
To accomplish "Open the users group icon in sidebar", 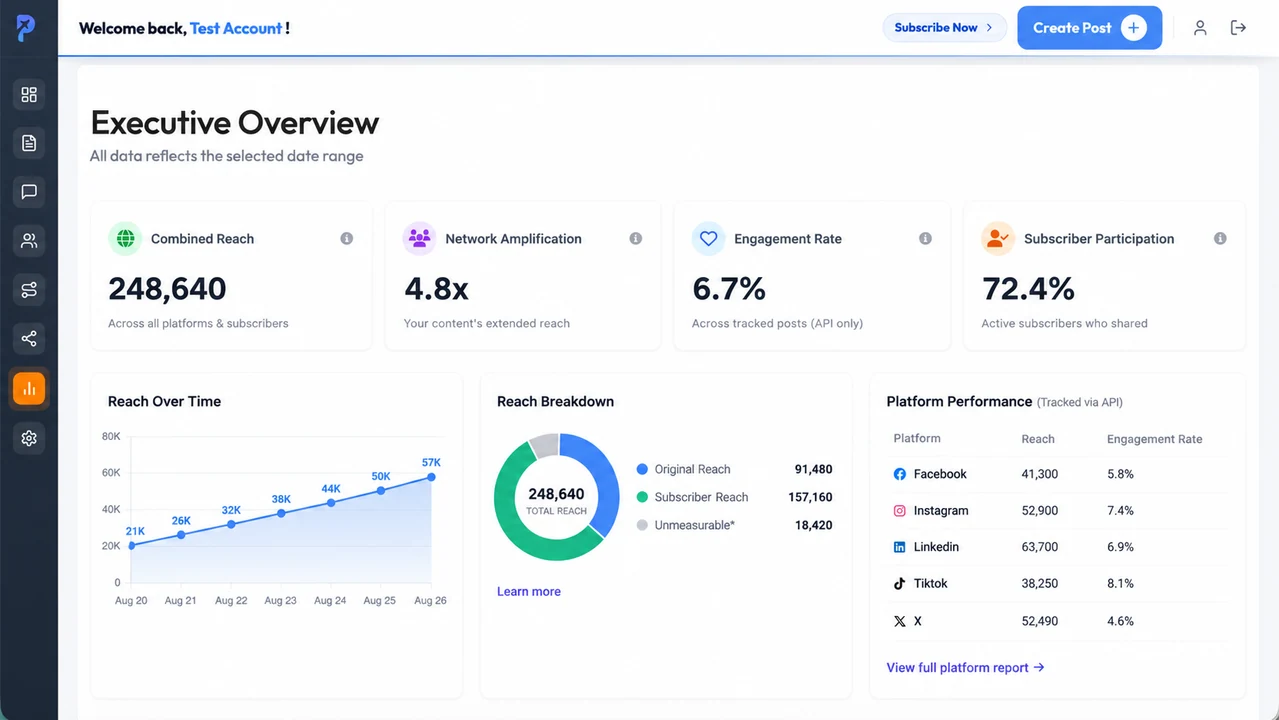I will [x=29, y=241].
